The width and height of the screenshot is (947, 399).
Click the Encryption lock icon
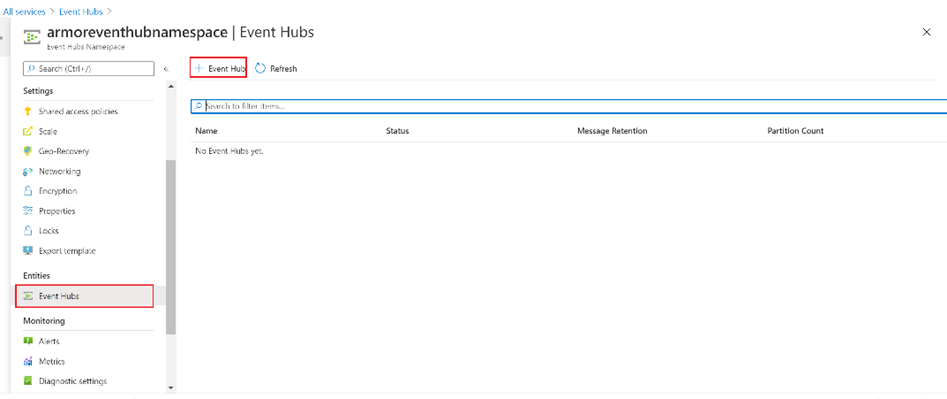pos(27,191)
